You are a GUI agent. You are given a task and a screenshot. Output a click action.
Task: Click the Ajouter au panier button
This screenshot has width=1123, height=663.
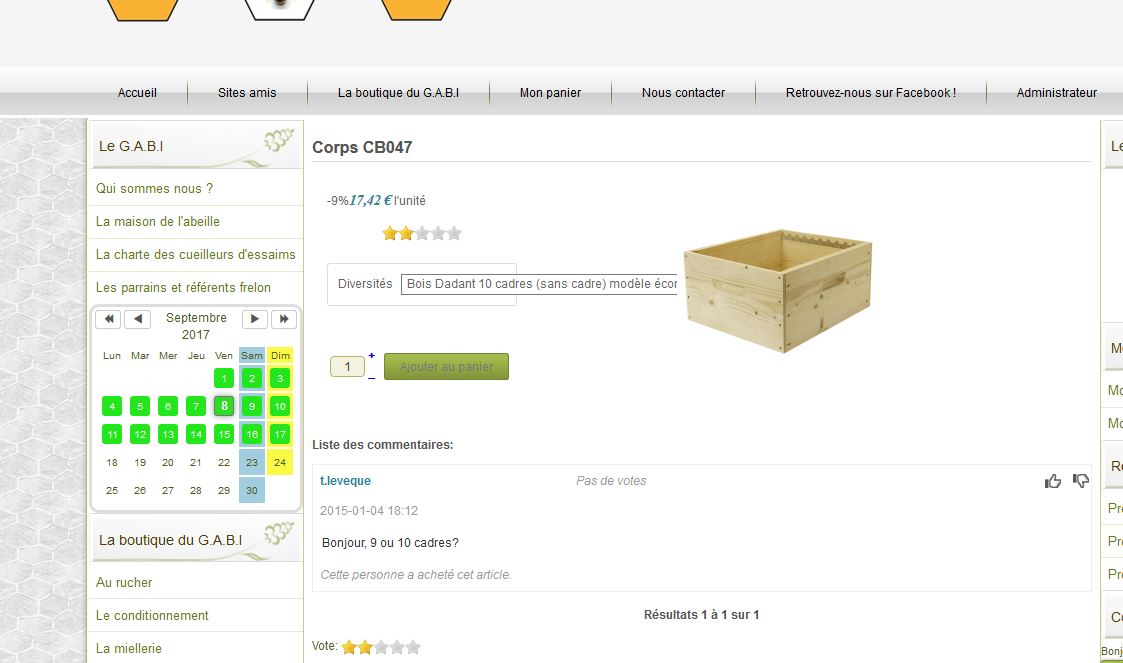point(446,367)
